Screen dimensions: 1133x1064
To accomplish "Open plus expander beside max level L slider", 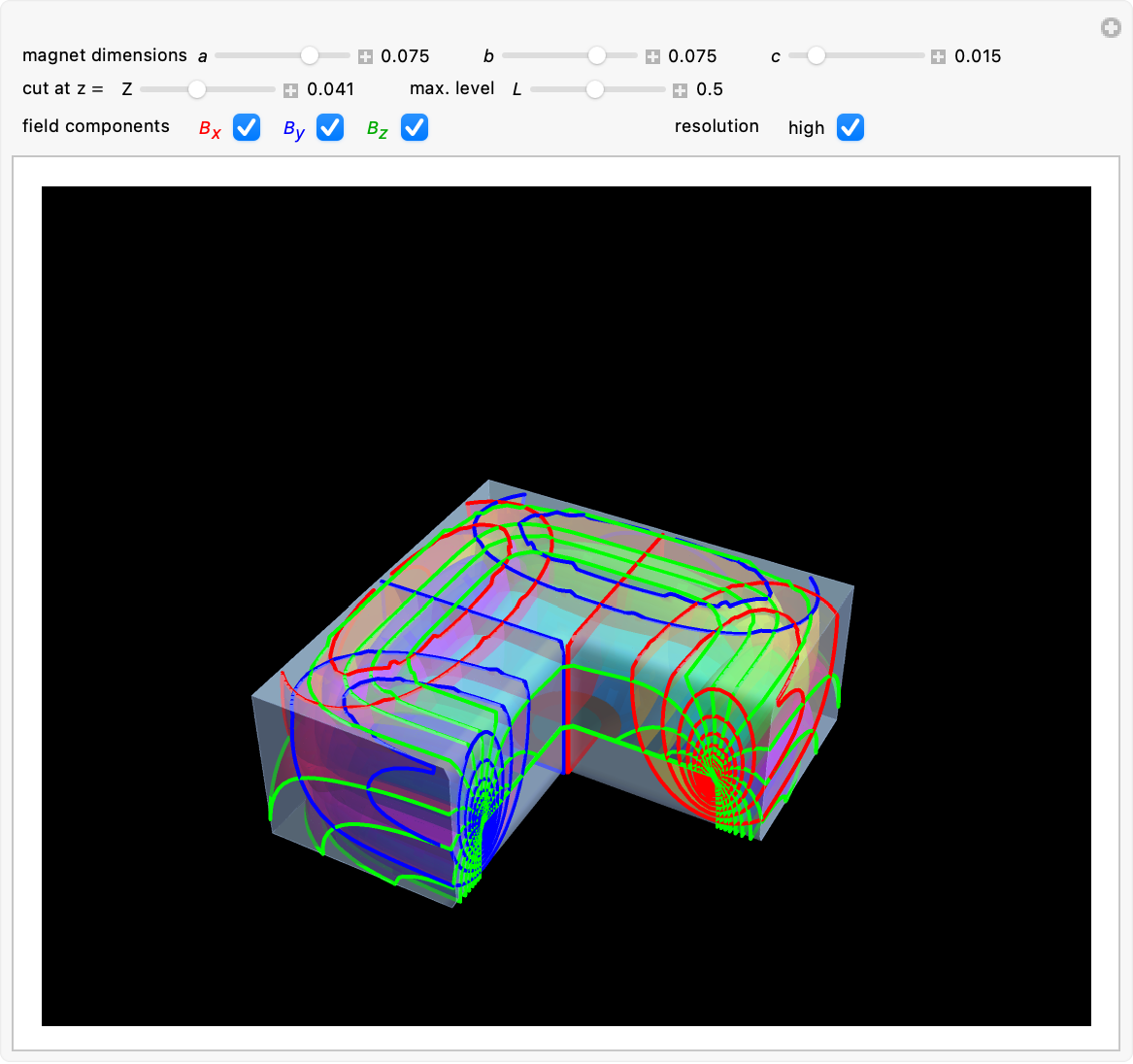I will point(680,90).
